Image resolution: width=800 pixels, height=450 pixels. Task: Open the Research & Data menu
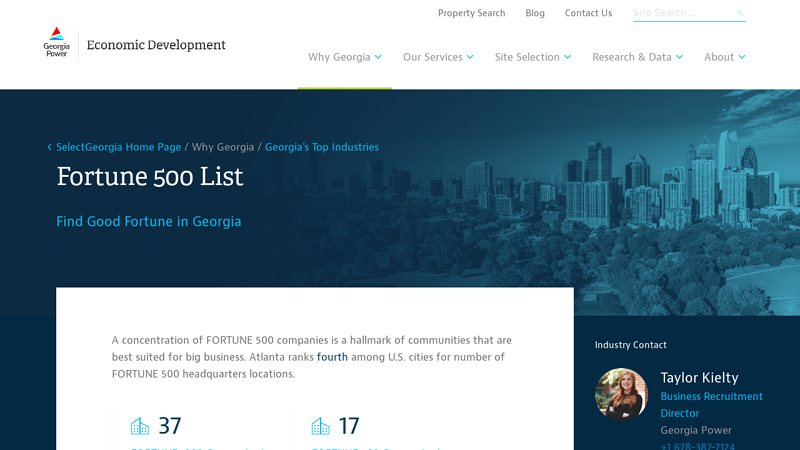click(637, 57)
